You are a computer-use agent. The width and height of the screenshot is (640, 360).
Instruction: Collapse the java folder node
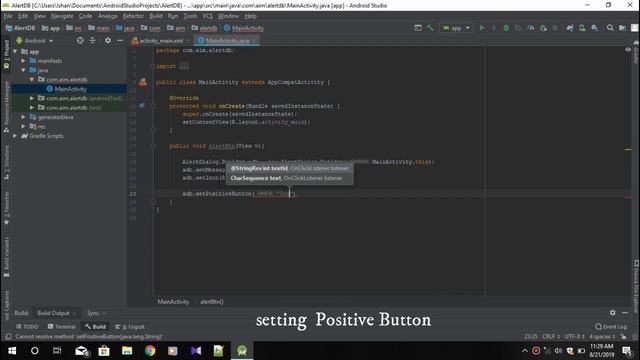tap(24, 70)
